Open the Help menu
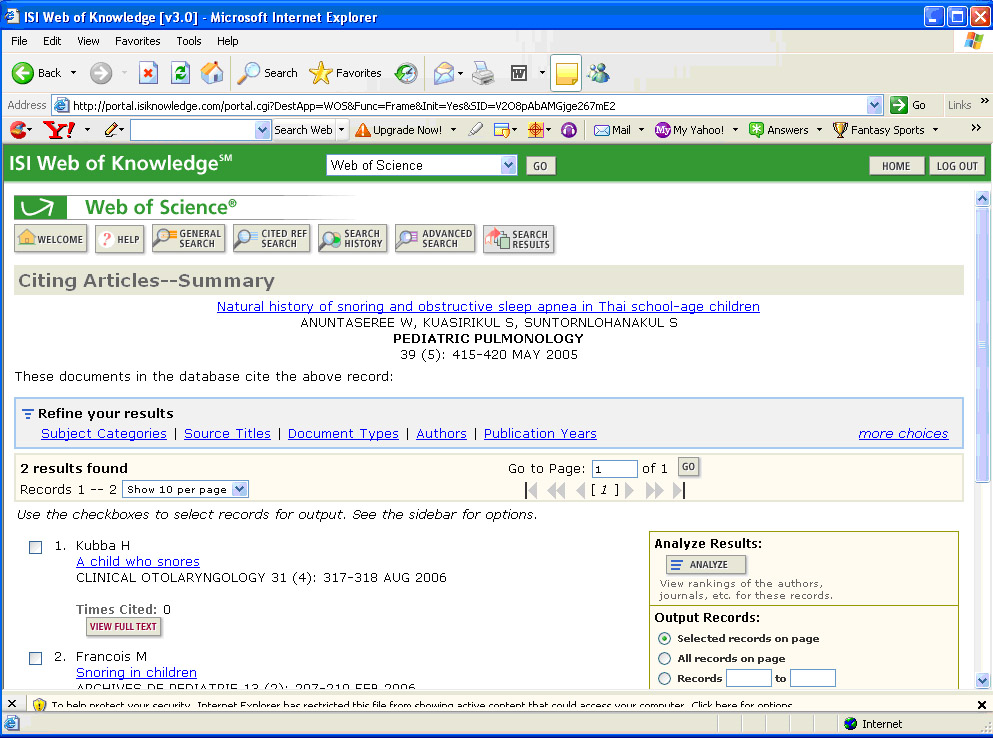 227,41
